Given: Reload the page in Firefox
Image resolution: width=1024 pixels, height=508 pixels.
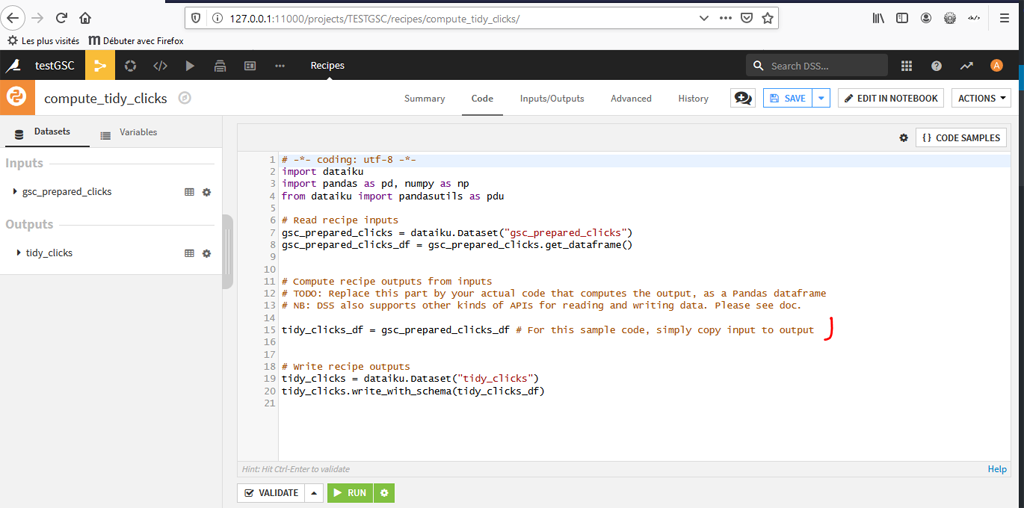Looking at the screenshot, I should click(61, 18).
